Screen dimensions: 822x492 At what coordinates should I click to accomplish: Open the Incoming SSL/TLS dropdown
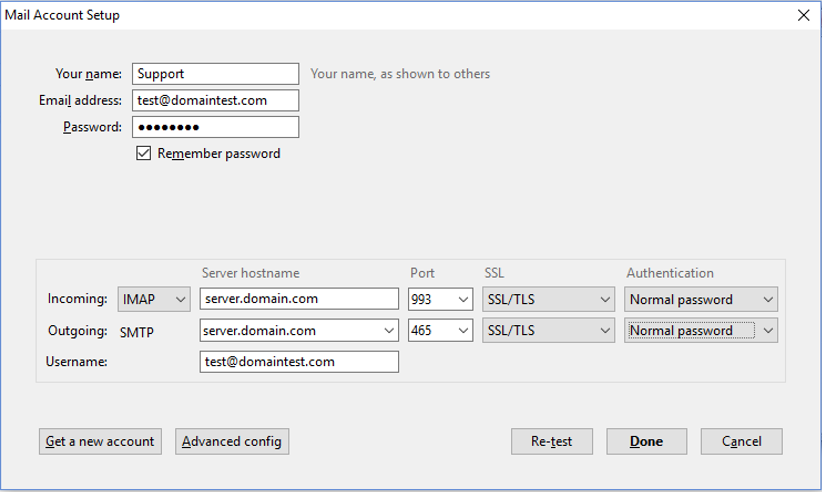(548, 299)
